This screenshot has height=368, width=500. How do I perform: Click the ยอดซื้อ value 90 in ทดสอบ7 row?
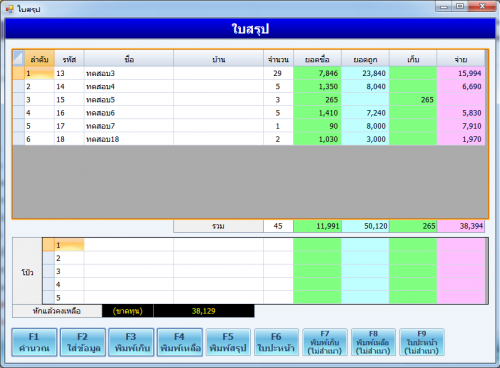click(x=317, y=126)
